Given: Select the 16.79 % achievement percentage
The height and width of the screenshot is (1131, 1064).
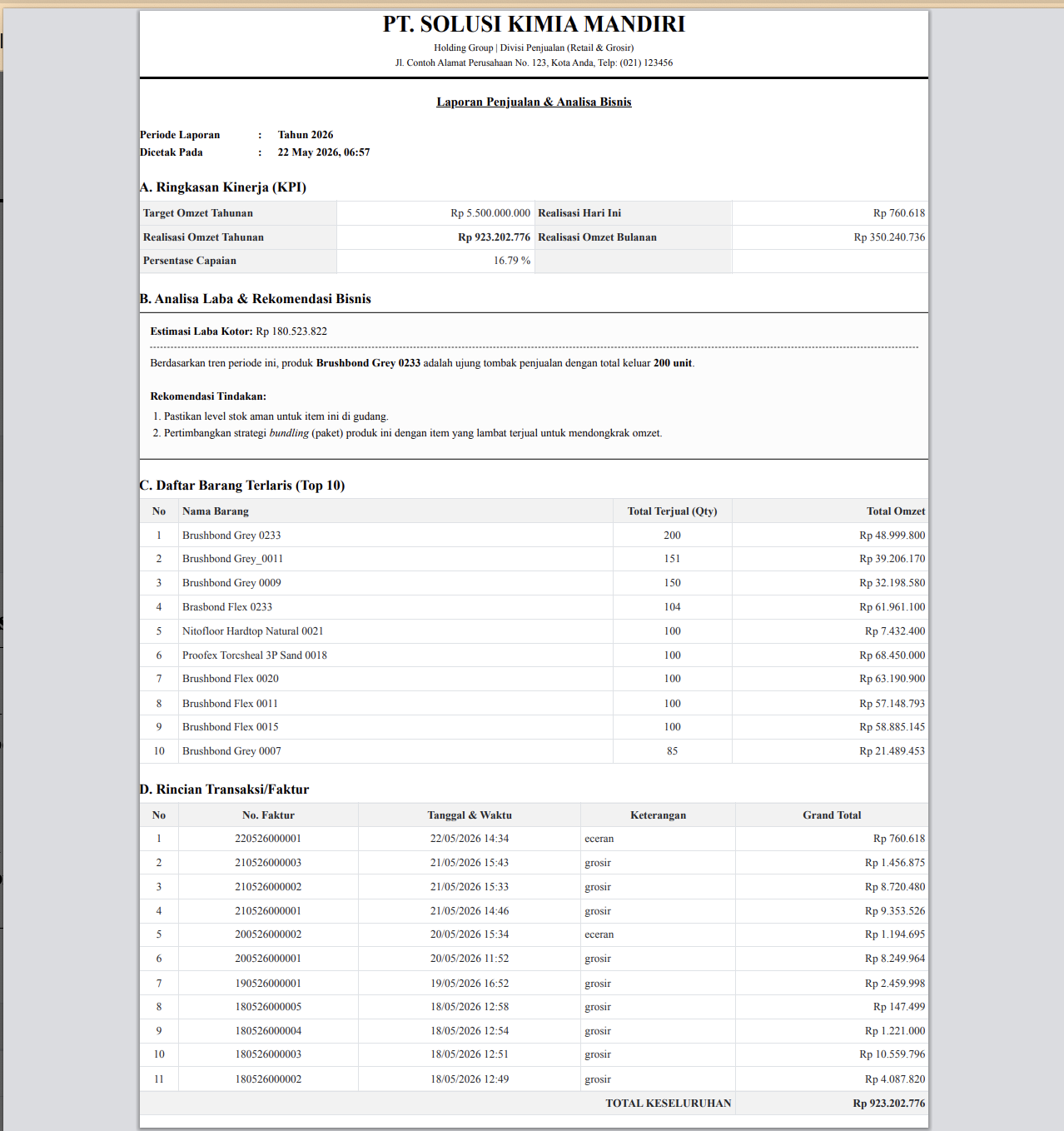Looking at the screenshot, I should click(x=512, y=261).
